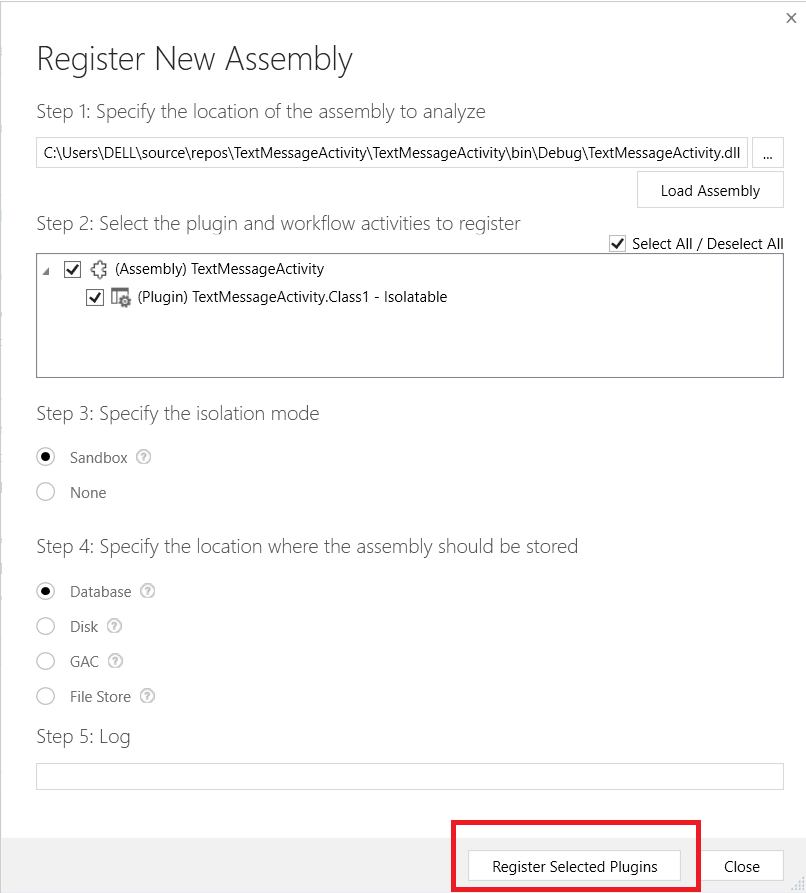The width and height of the screenshot is (806, 893).
Task: Toggle the Select All / Deselect All checkbox
Action: [x=618, y=244]
